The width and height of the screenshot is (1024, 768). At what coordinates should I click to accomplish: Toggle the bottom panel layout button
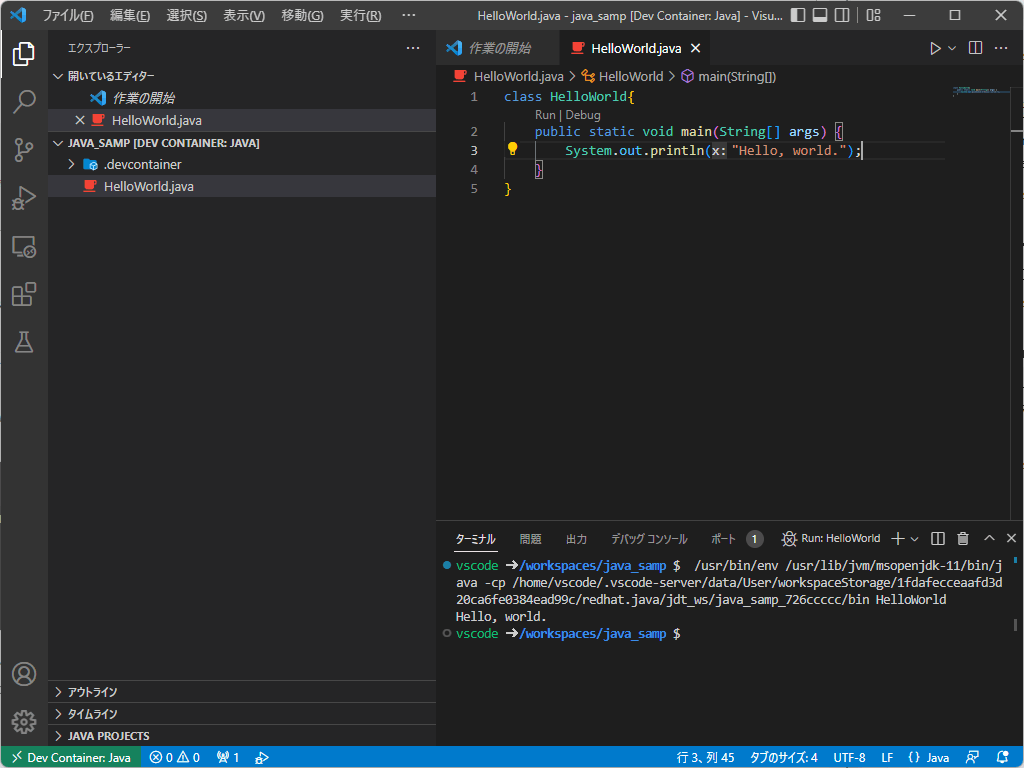[x=820, y=16]
